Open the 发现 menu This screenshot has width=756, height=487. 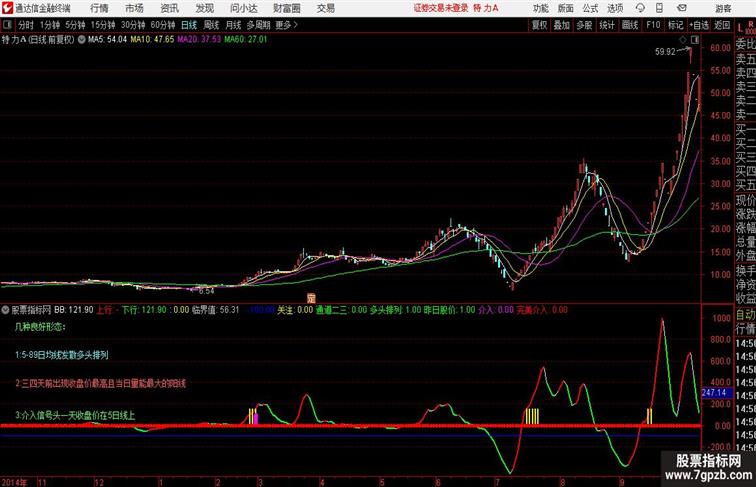(204, 8)
